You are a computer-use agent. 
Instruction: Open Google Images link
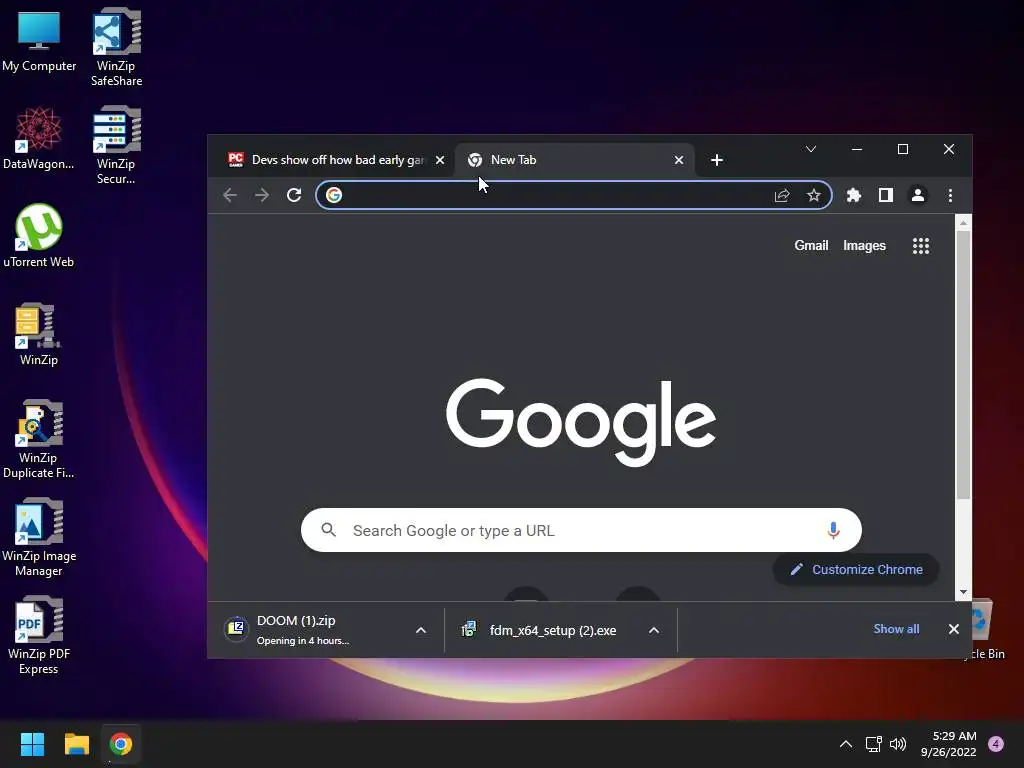click(864, 246)
